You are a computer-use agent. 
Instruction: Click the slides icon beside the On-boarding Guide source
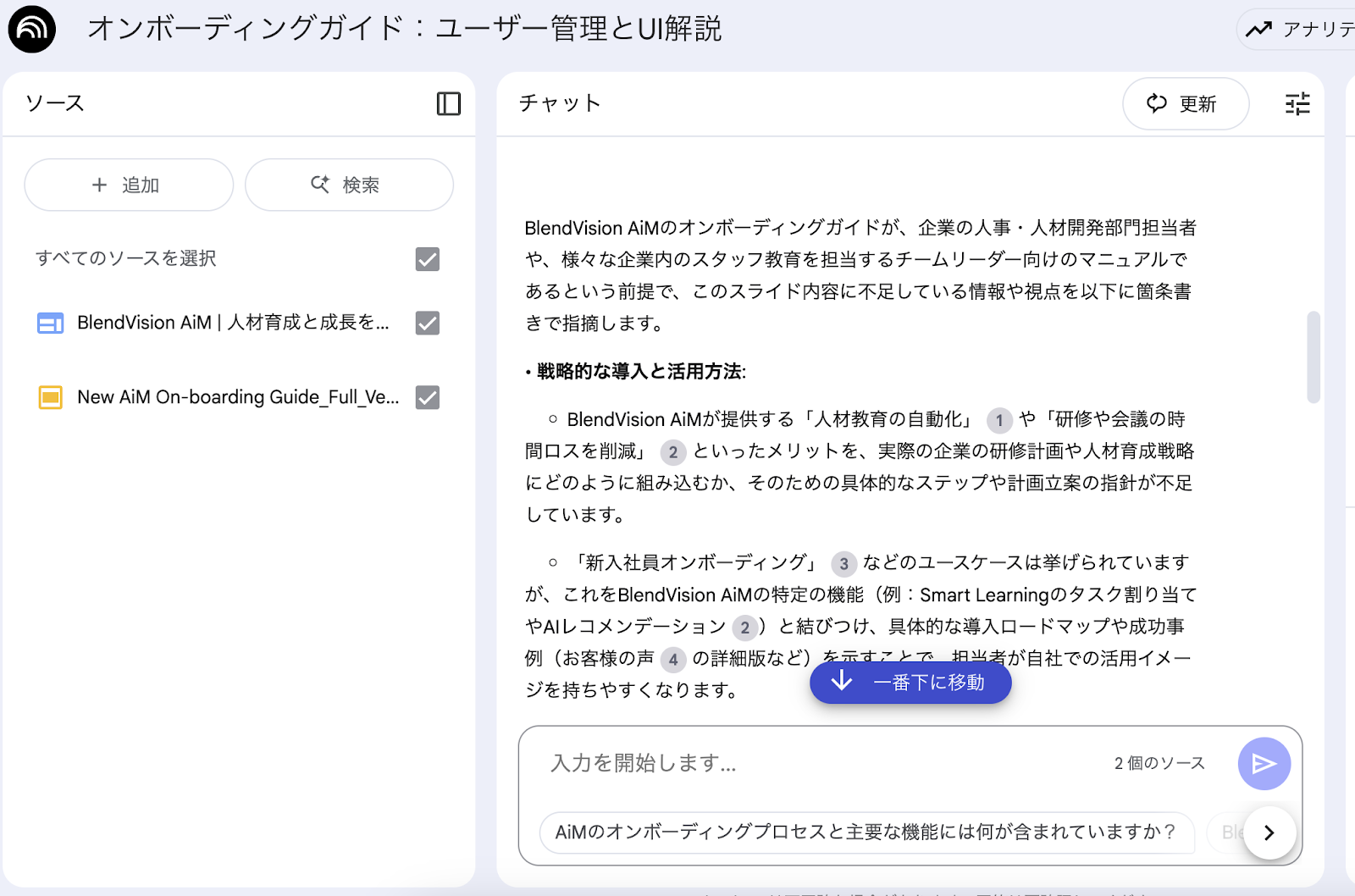pos(50,396)
